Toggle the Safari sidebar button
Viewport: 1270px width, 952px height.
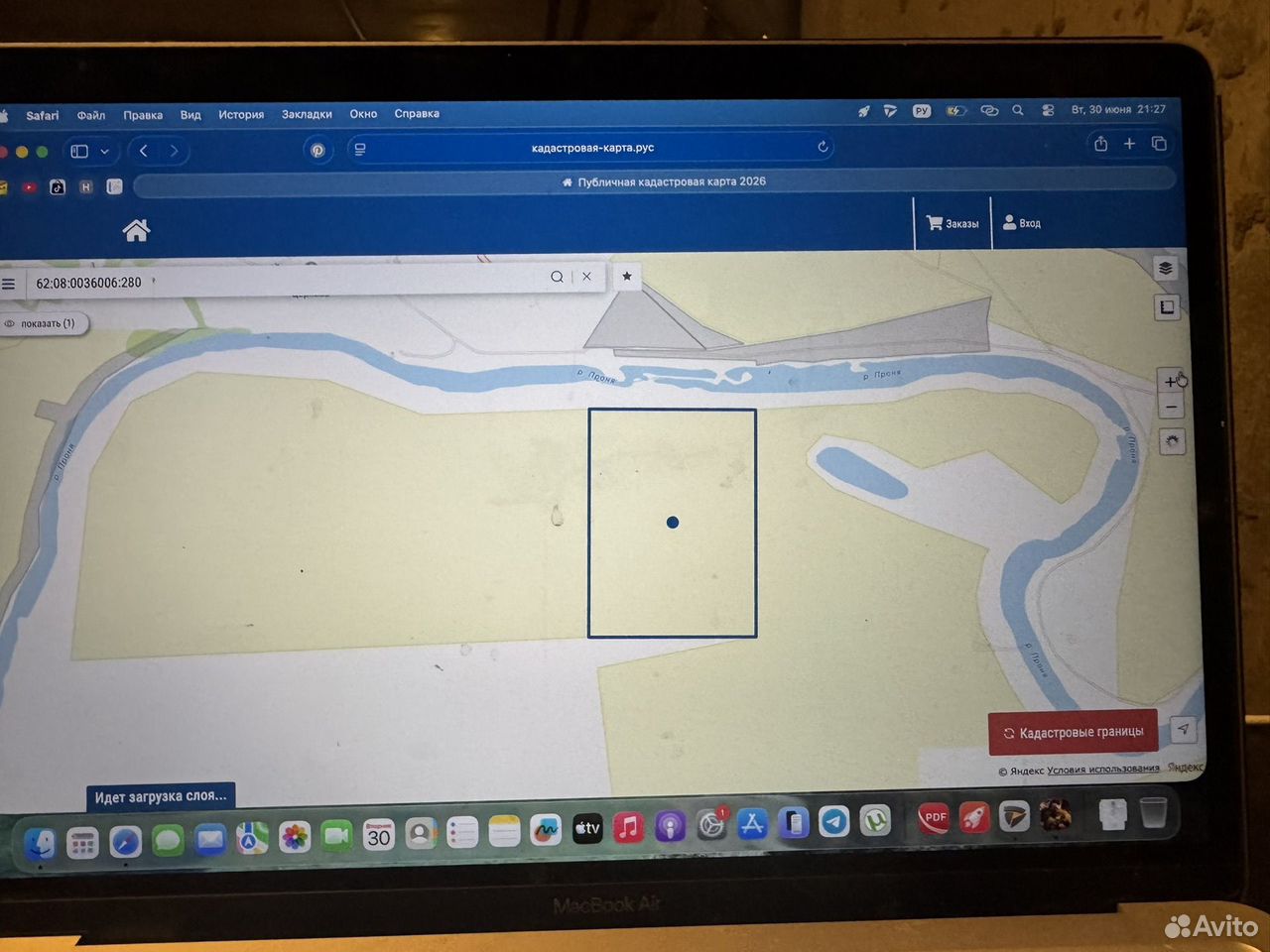tap(79, 151)
